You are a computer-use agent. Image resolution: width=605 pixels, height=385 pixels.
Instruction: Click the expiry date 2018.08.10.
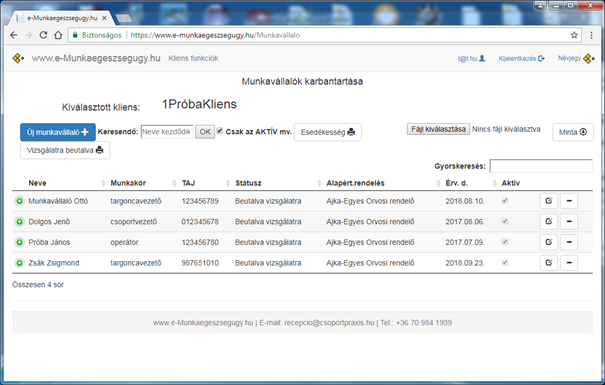point(465,201)
